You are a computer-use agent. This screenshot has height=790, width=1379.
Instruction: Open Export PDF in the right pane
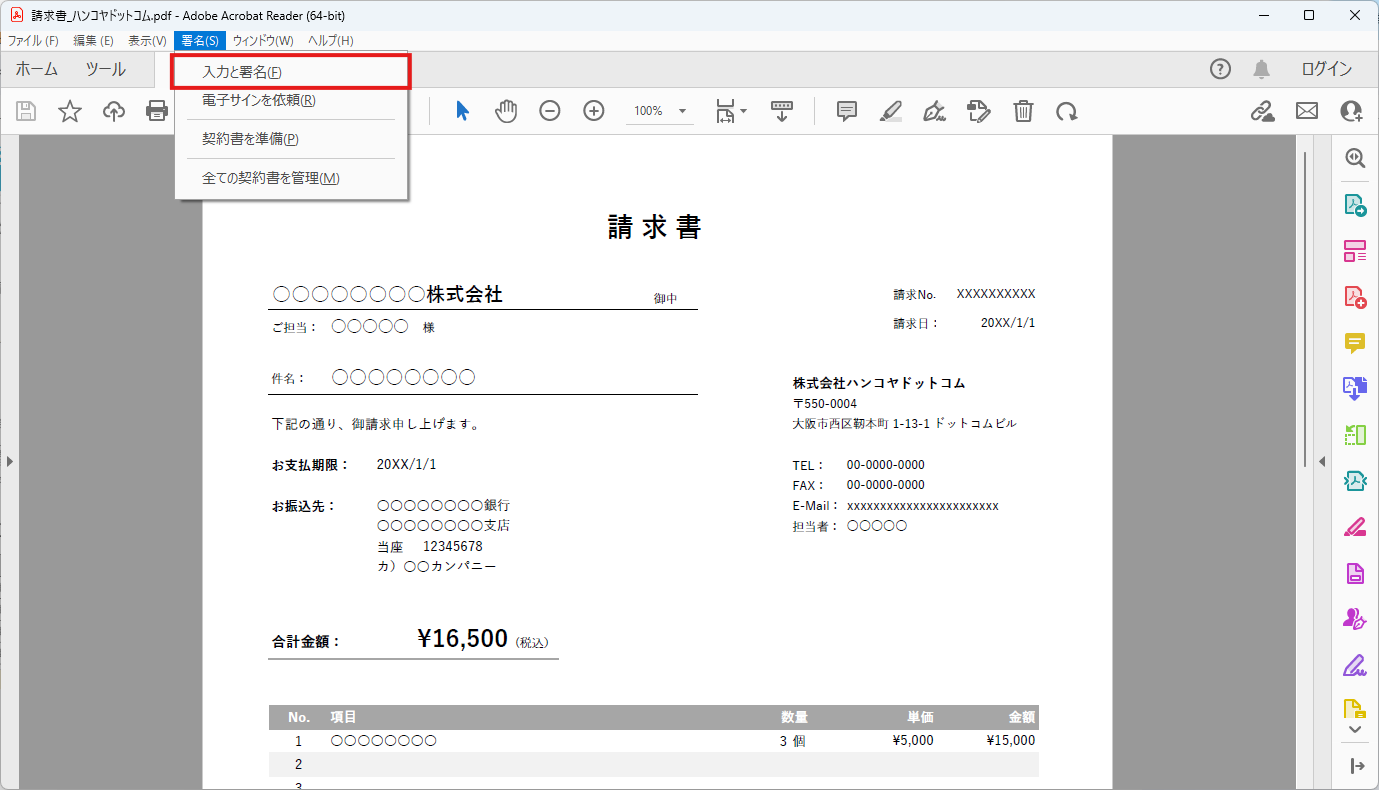click(x=1354, y=204)
